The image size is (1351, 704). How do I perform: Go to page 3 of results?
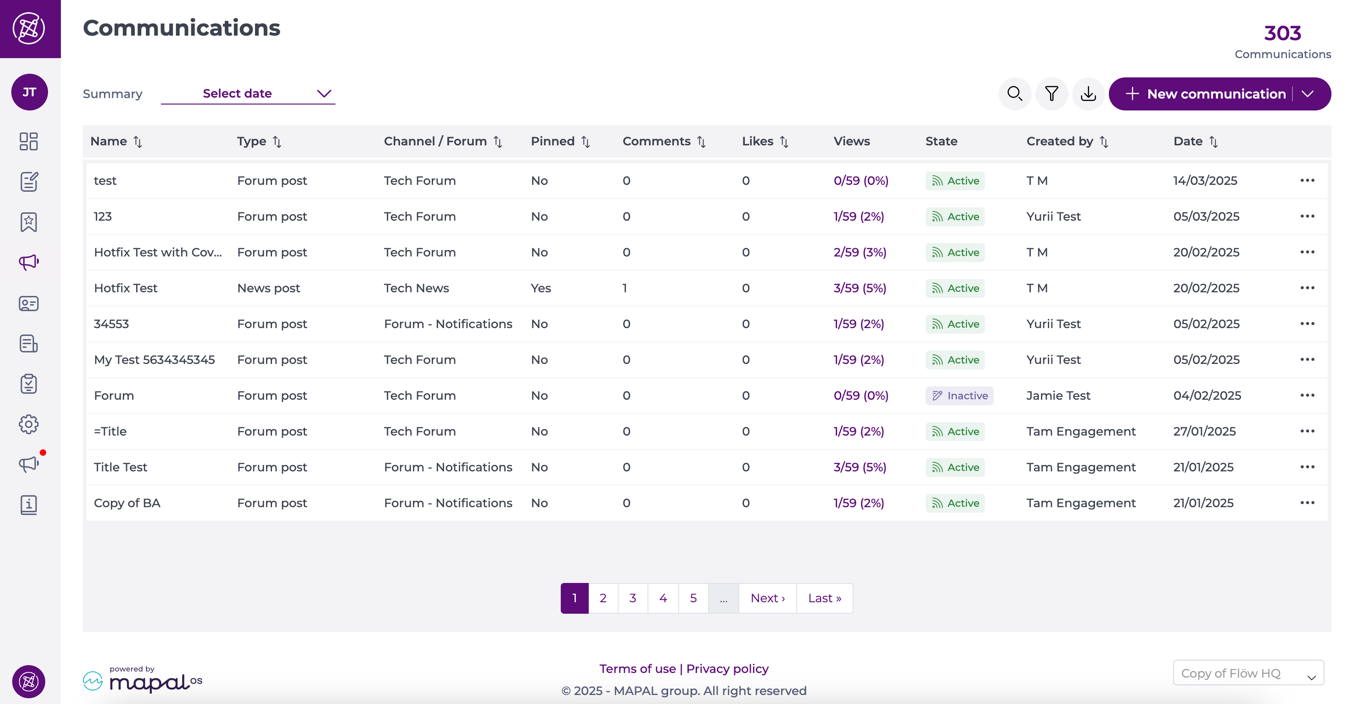tap(633, 598)
